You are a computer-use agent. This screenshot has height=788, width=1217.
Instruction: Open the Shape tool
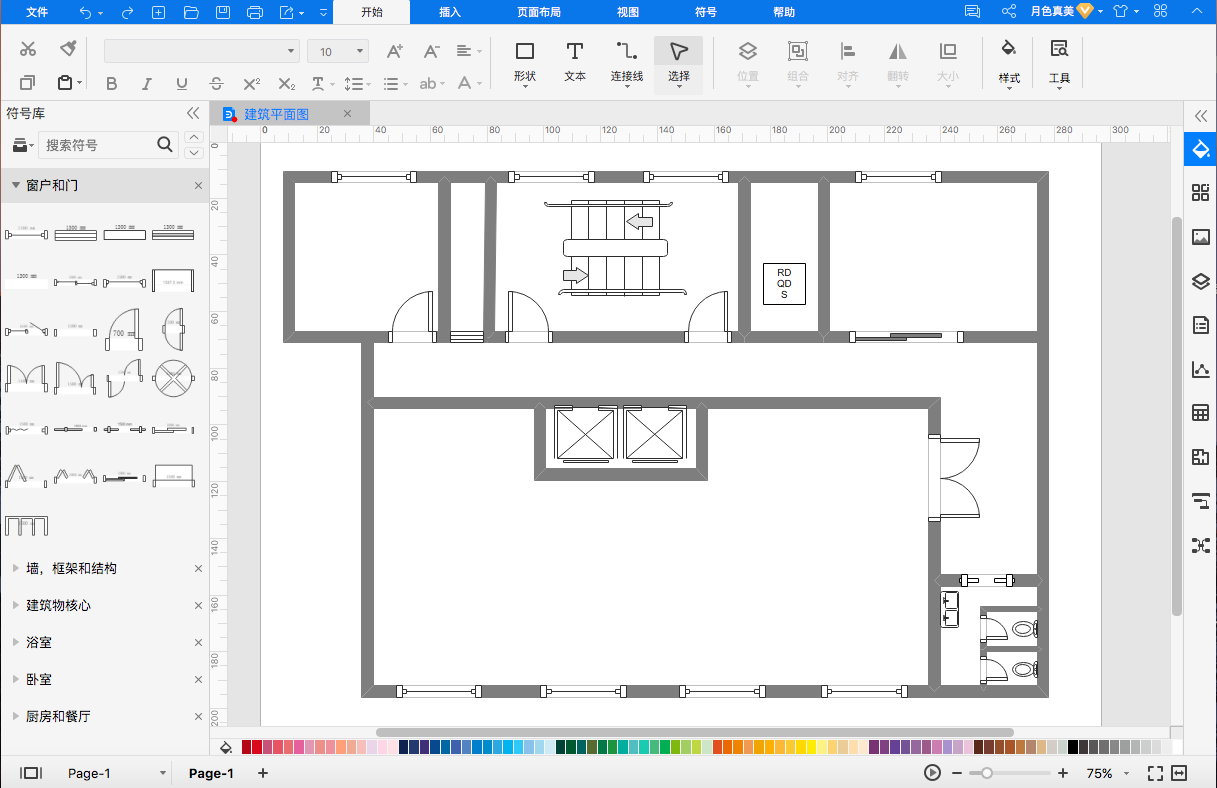coord(524,60)
